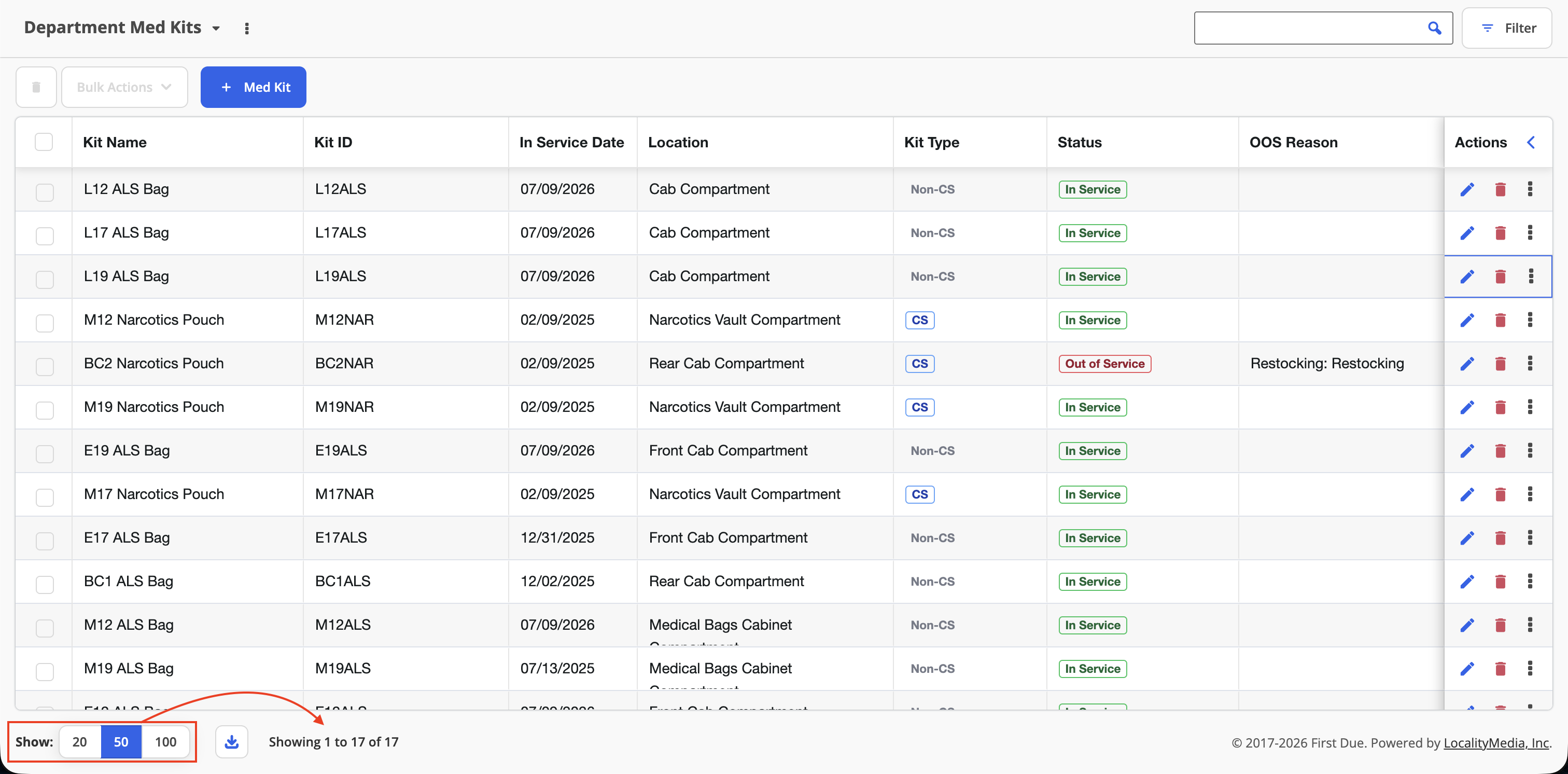Edit the L17 ALS Bag kit
1568x774 pixels.
click(1467, 232)
